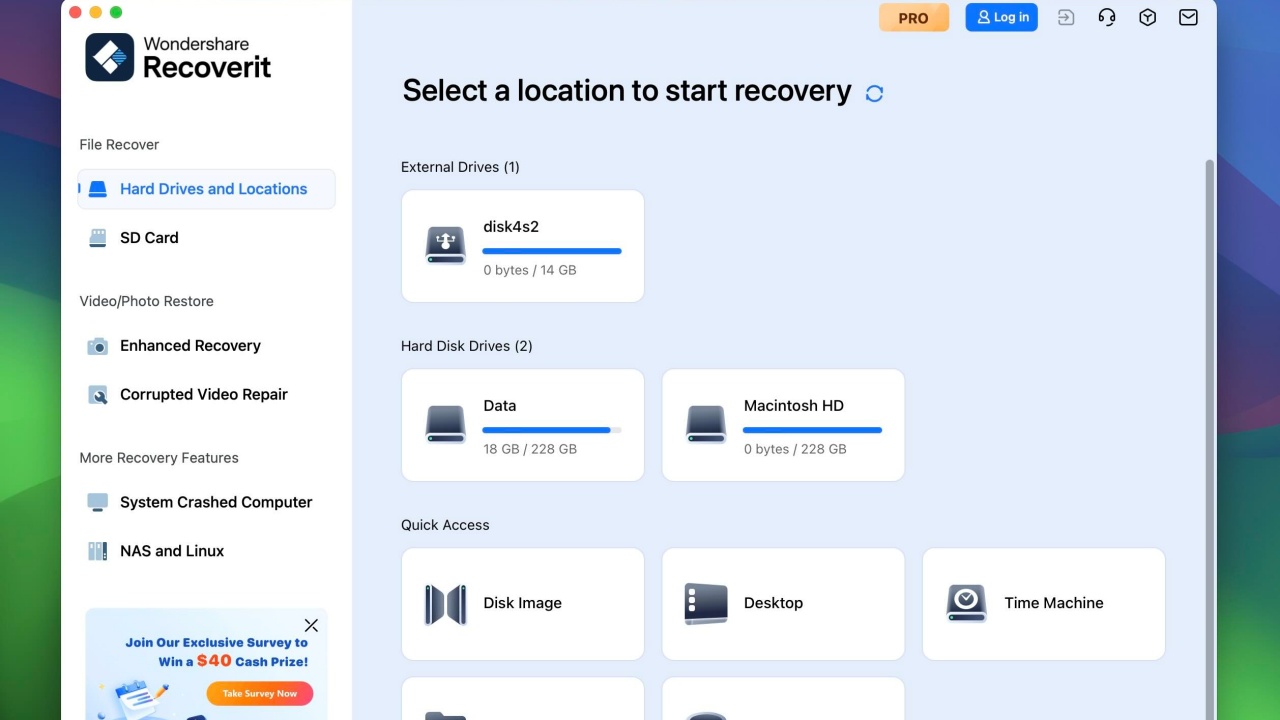Contact support via the headset icon
The width and height of the screenshot is (1280, 720).
click(x=1106, y=17)
